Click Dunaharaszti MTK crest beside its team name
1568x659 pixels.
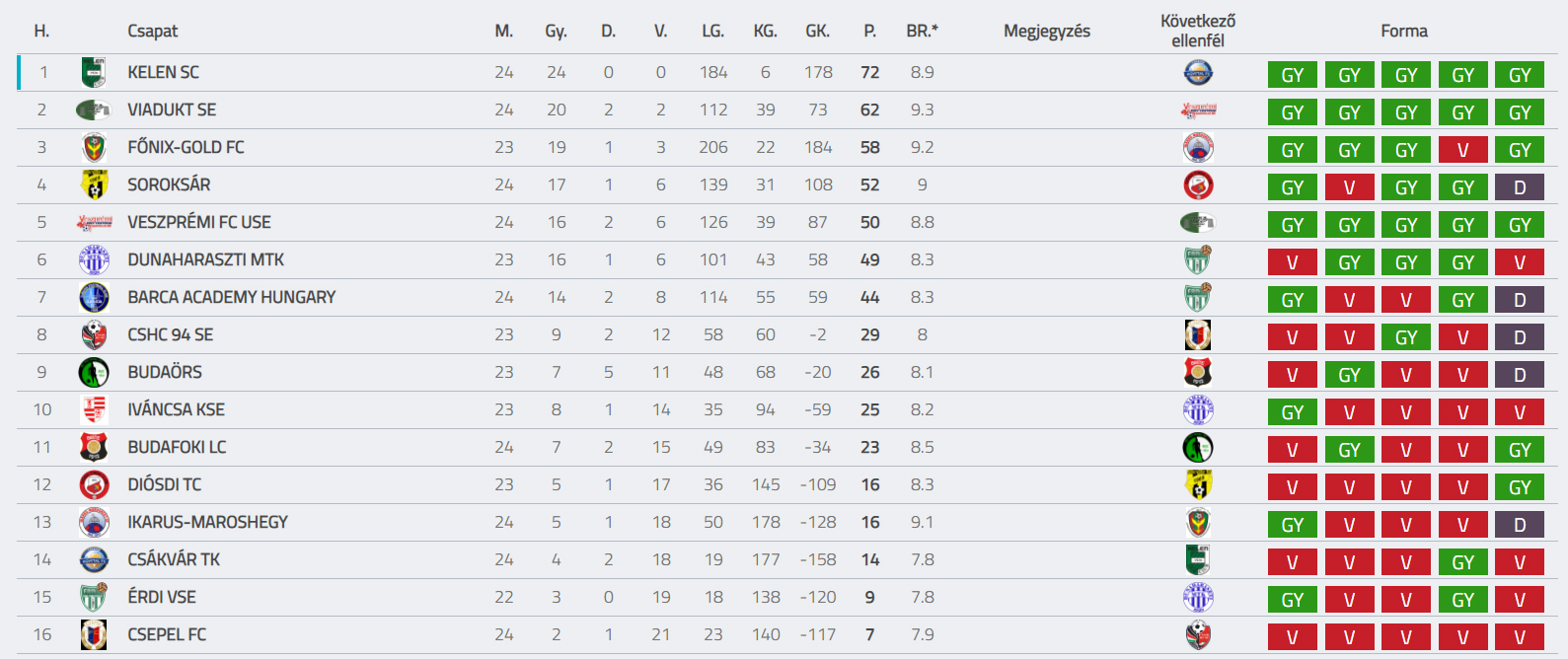pos(94,259)
